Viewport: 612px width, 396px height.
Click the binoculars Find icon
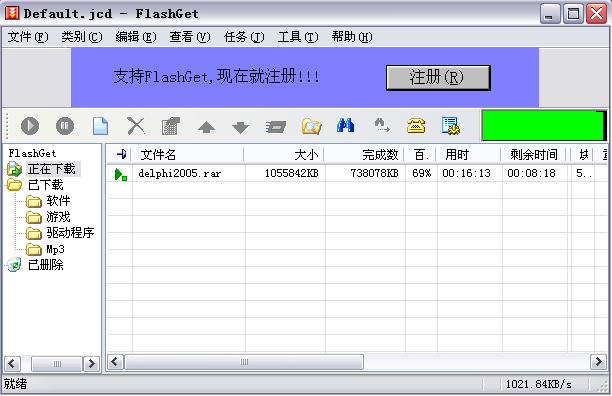(x=345, y=125)
